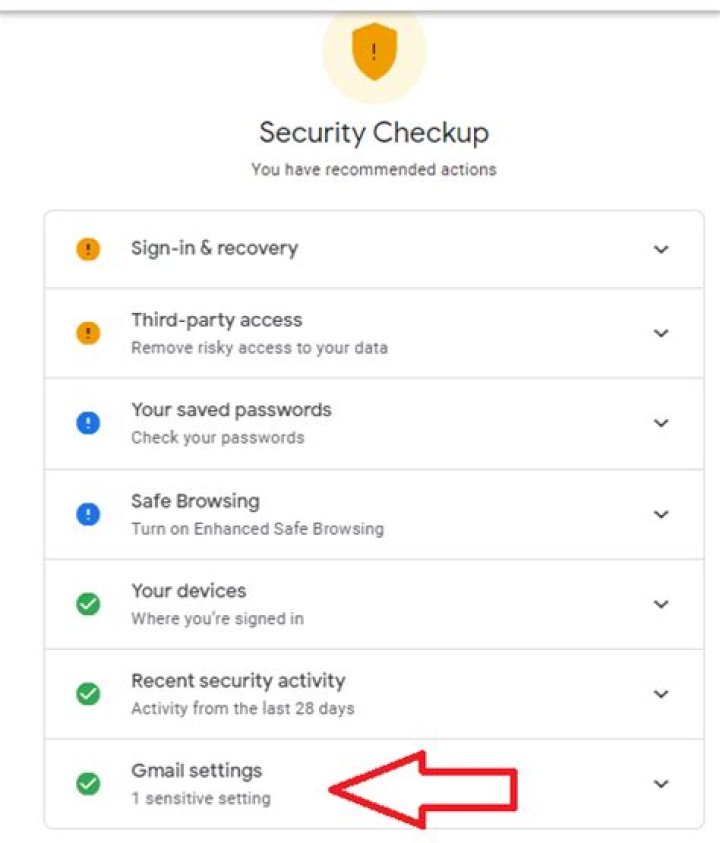Select the green check icon for Recent security activity
720x843 pixels.
tap(88, 693)
